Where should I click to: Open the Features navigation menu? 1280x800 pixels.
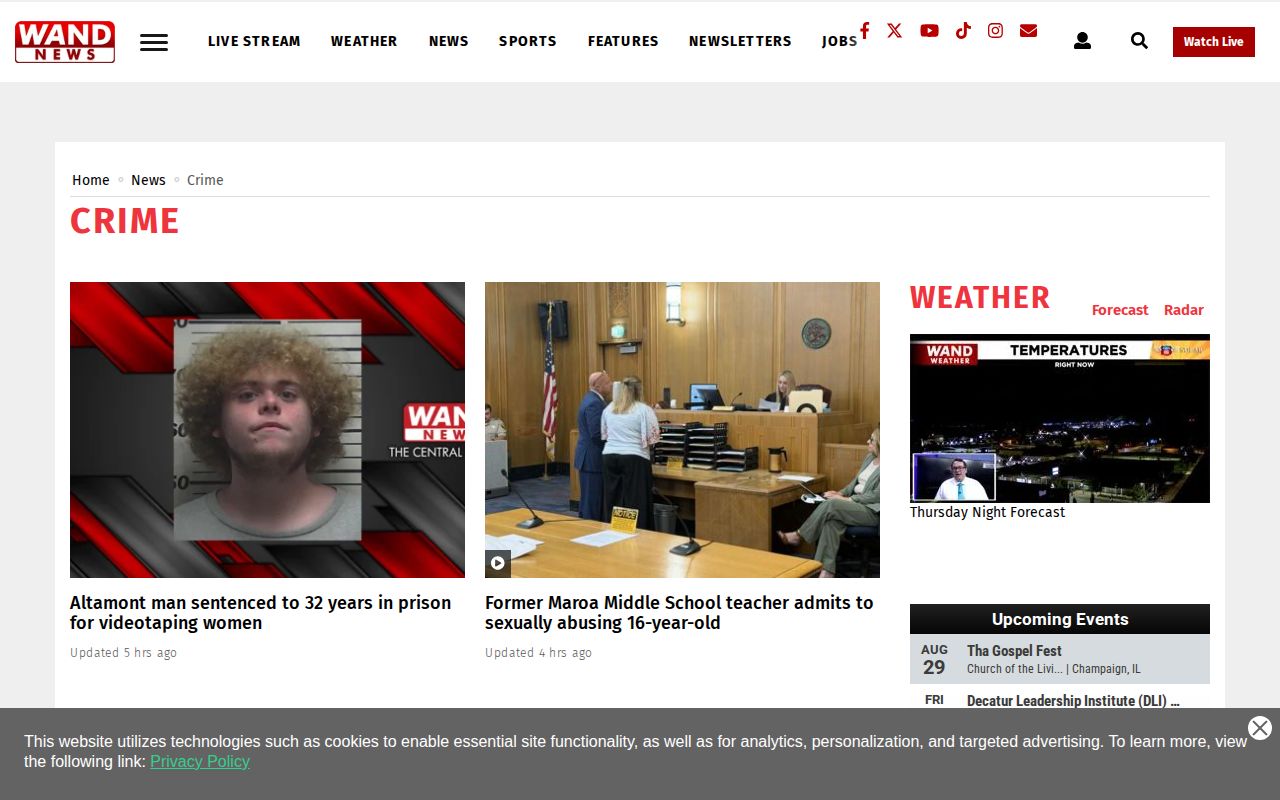pos(623,41)
